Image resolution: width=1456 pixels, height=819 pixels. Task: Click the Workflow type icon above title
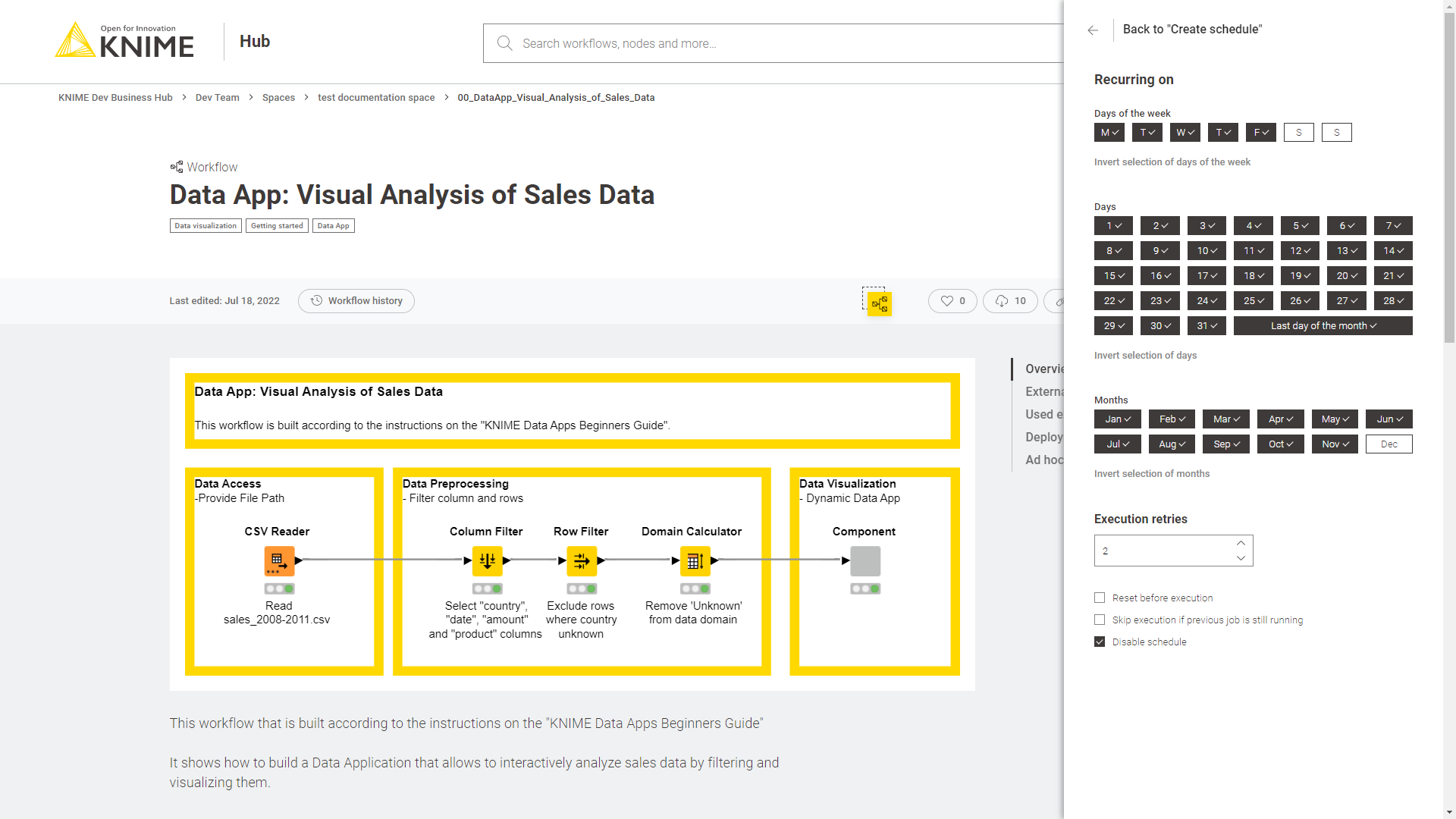(177, 167)
